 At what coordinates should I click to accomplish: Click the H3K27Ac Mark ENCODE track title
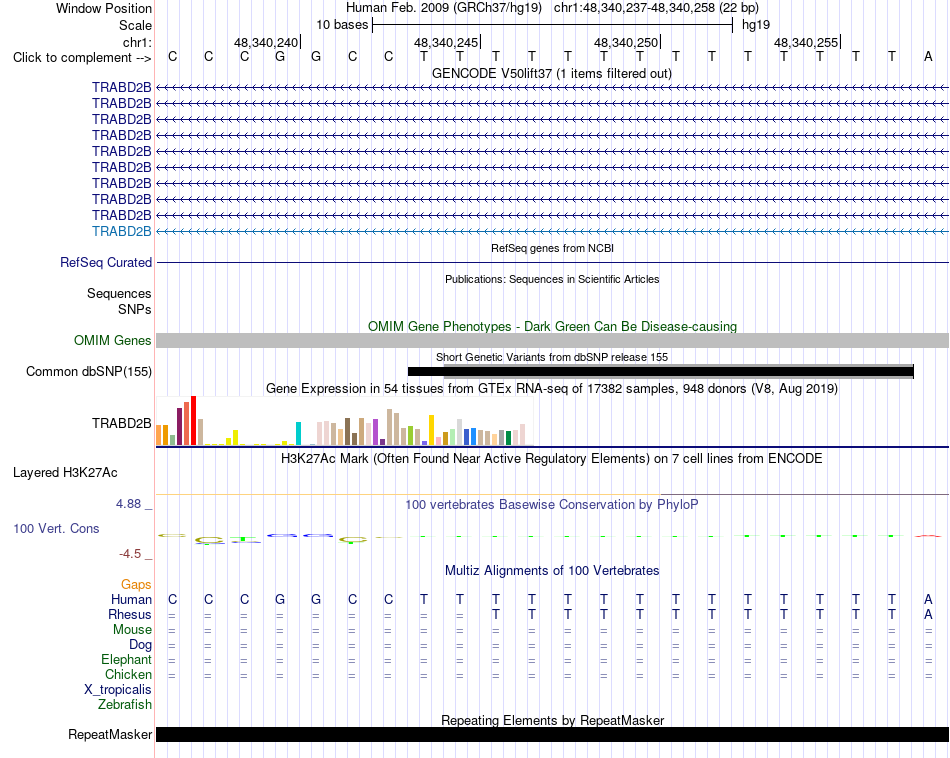point(552,459)
